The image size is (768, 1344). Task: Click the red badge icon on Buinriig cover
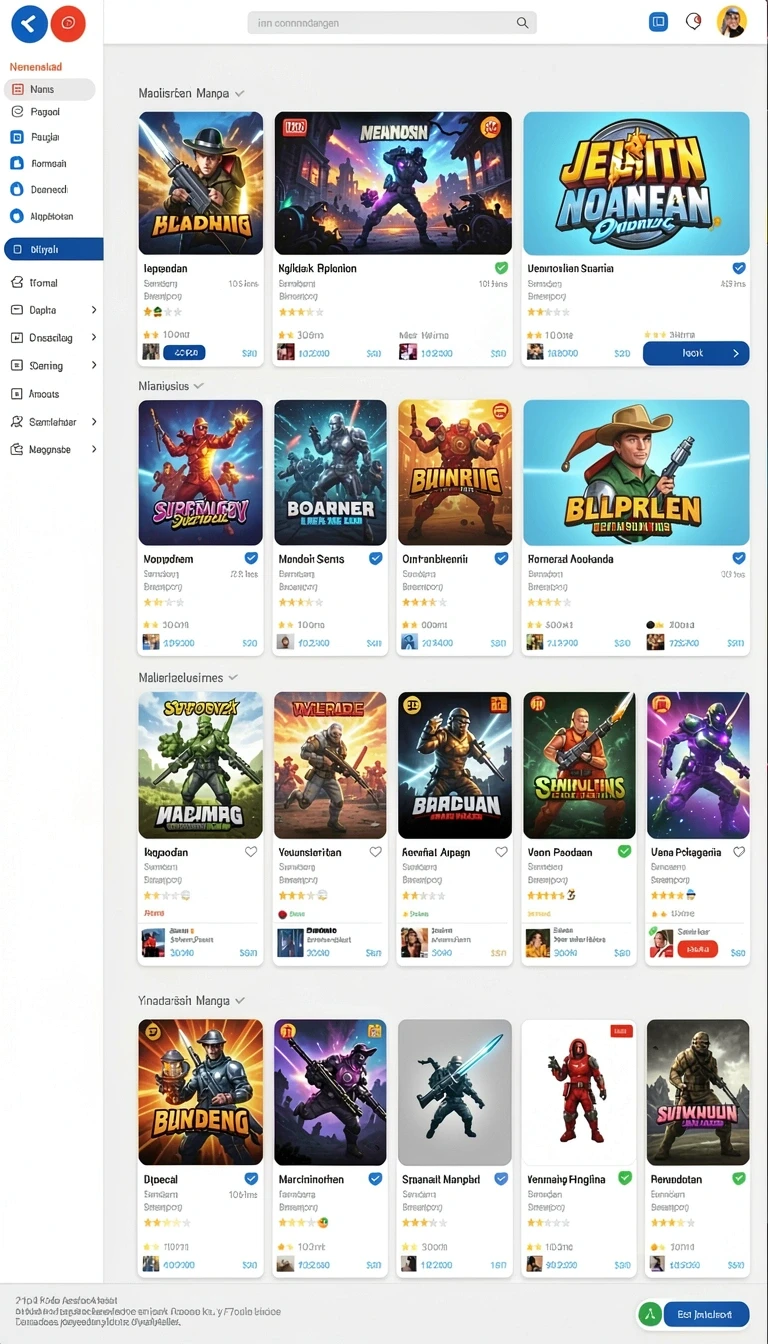click(500, 411)
